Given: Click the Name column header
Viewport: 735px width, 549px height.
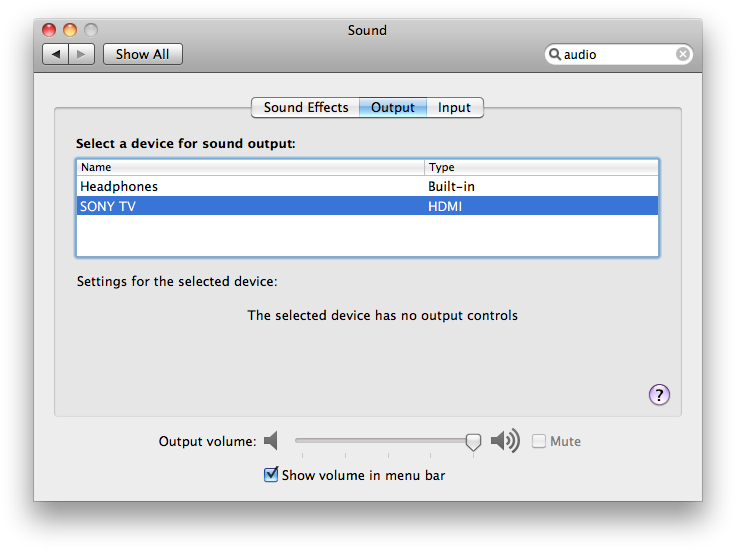Looking at the screenshot, I should click(x=250, y=167).
